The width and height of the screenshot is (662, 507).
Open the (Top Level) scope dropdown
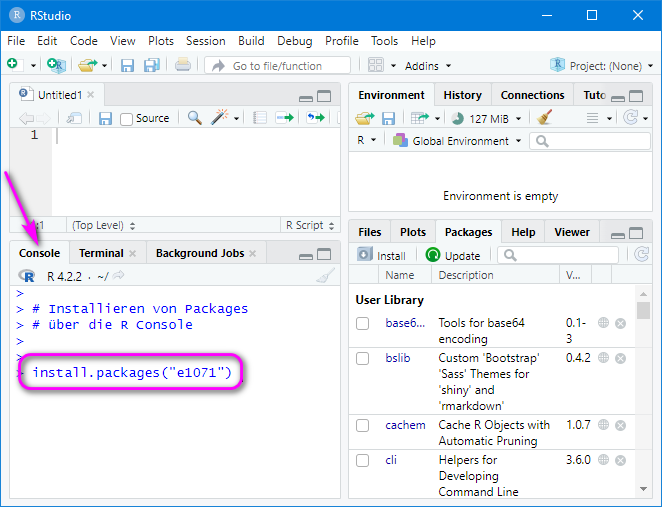point(103,225)
